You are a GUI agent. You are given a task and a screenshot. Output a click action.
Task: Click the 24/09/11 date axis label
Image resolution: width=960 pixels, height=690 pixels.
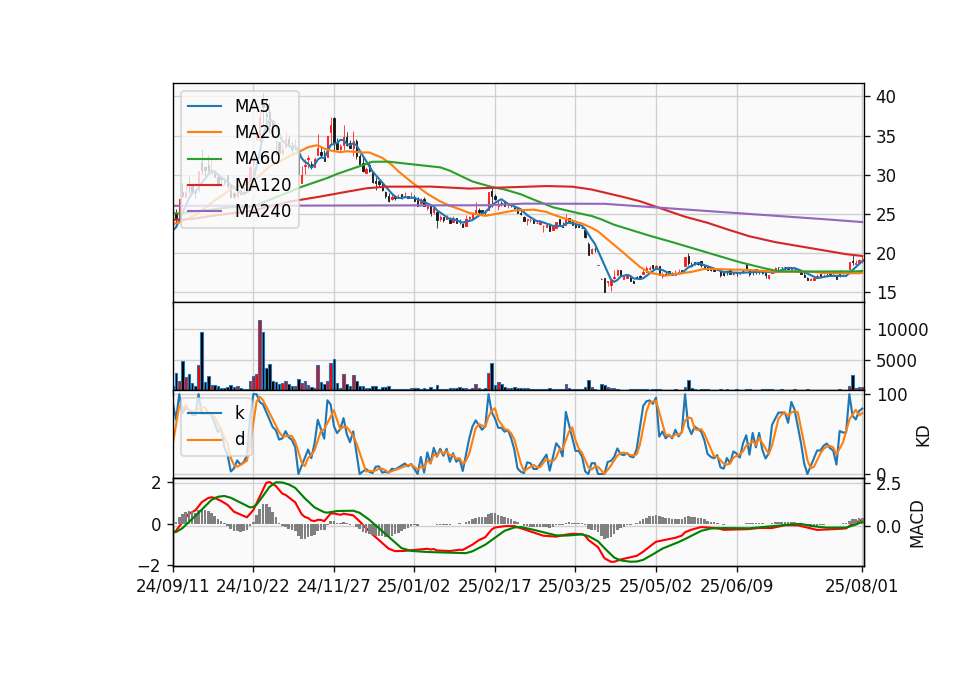coord(173,586)
